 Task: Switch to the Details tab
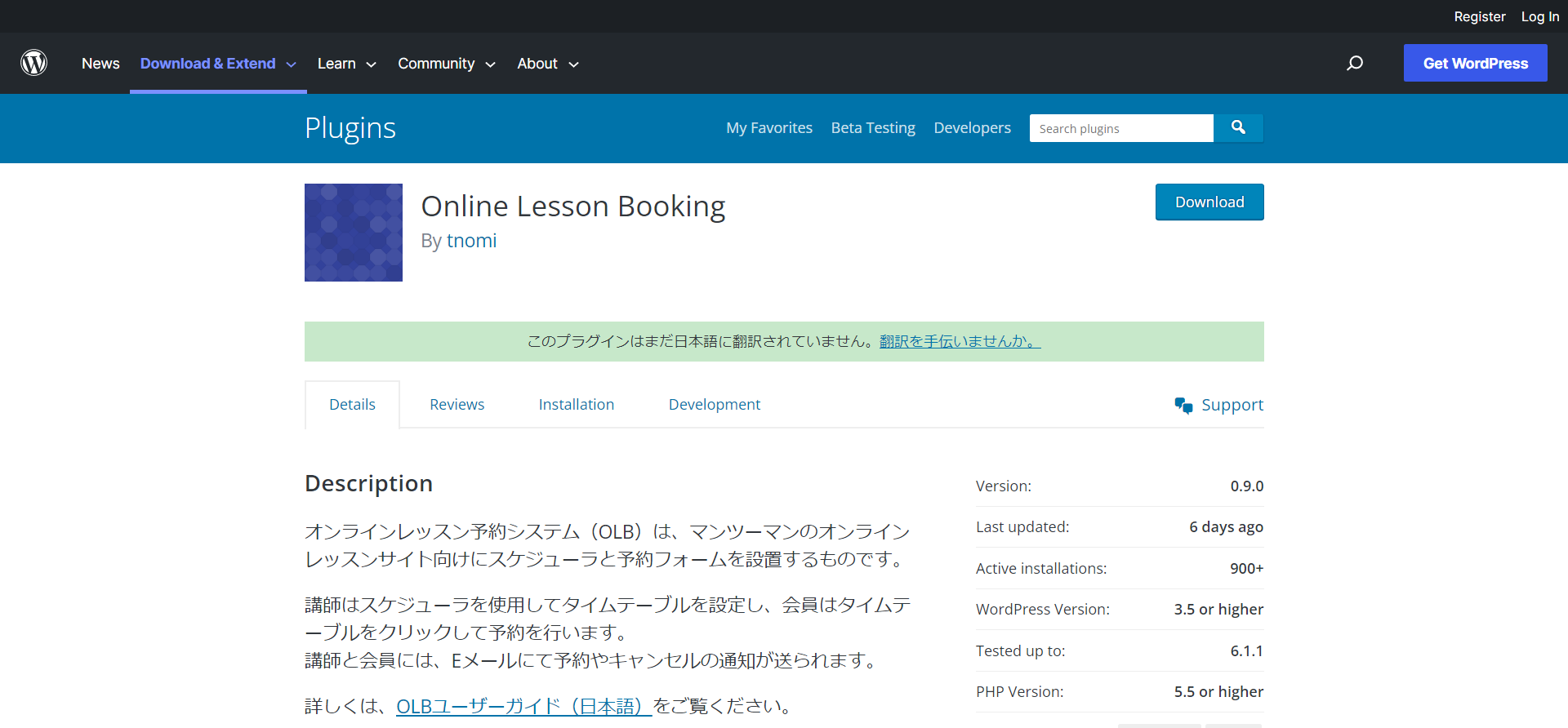click(352, 404)
